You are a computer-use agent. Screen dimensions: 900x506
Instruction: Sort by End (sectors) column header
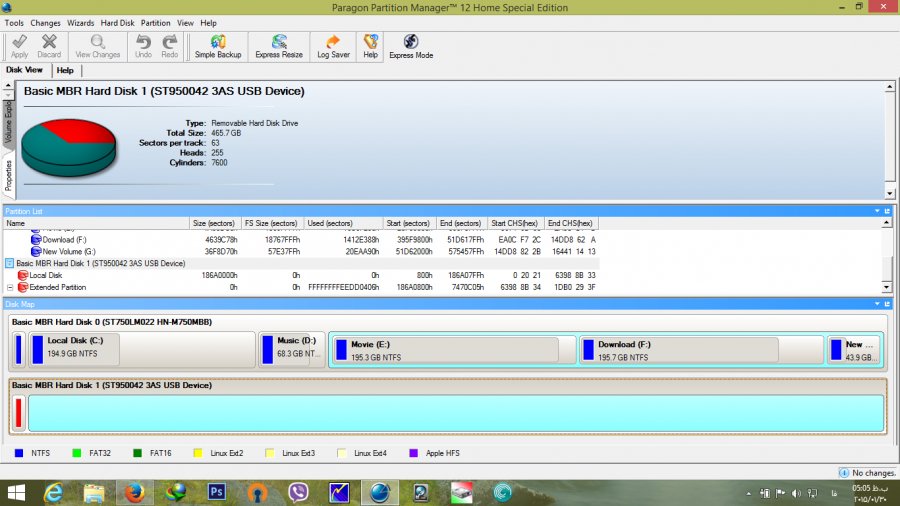(x=460, y=223)
